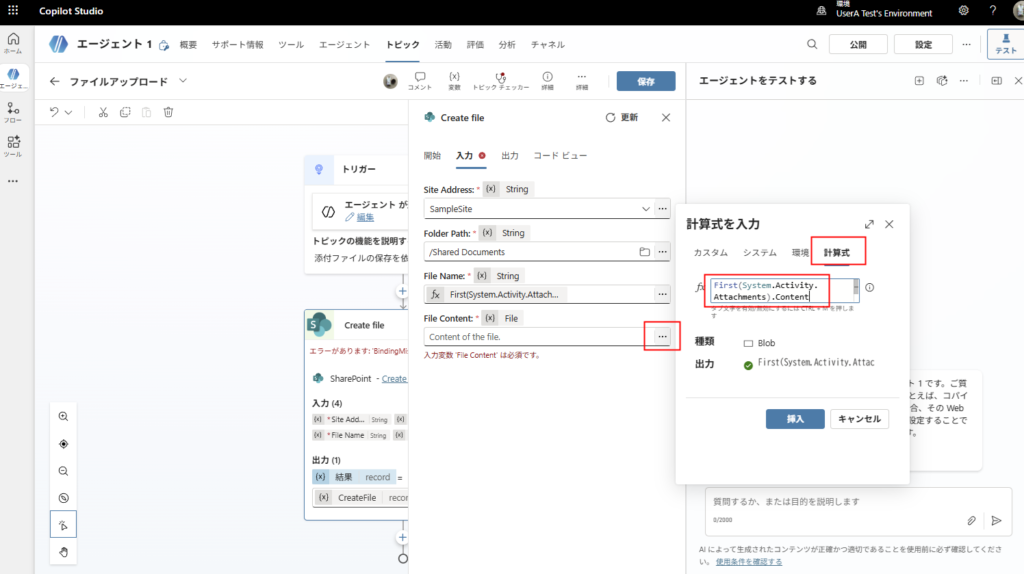Select the カスタム tab
Viewport: 1024px width, 574px height.
[x=710, y=253]
